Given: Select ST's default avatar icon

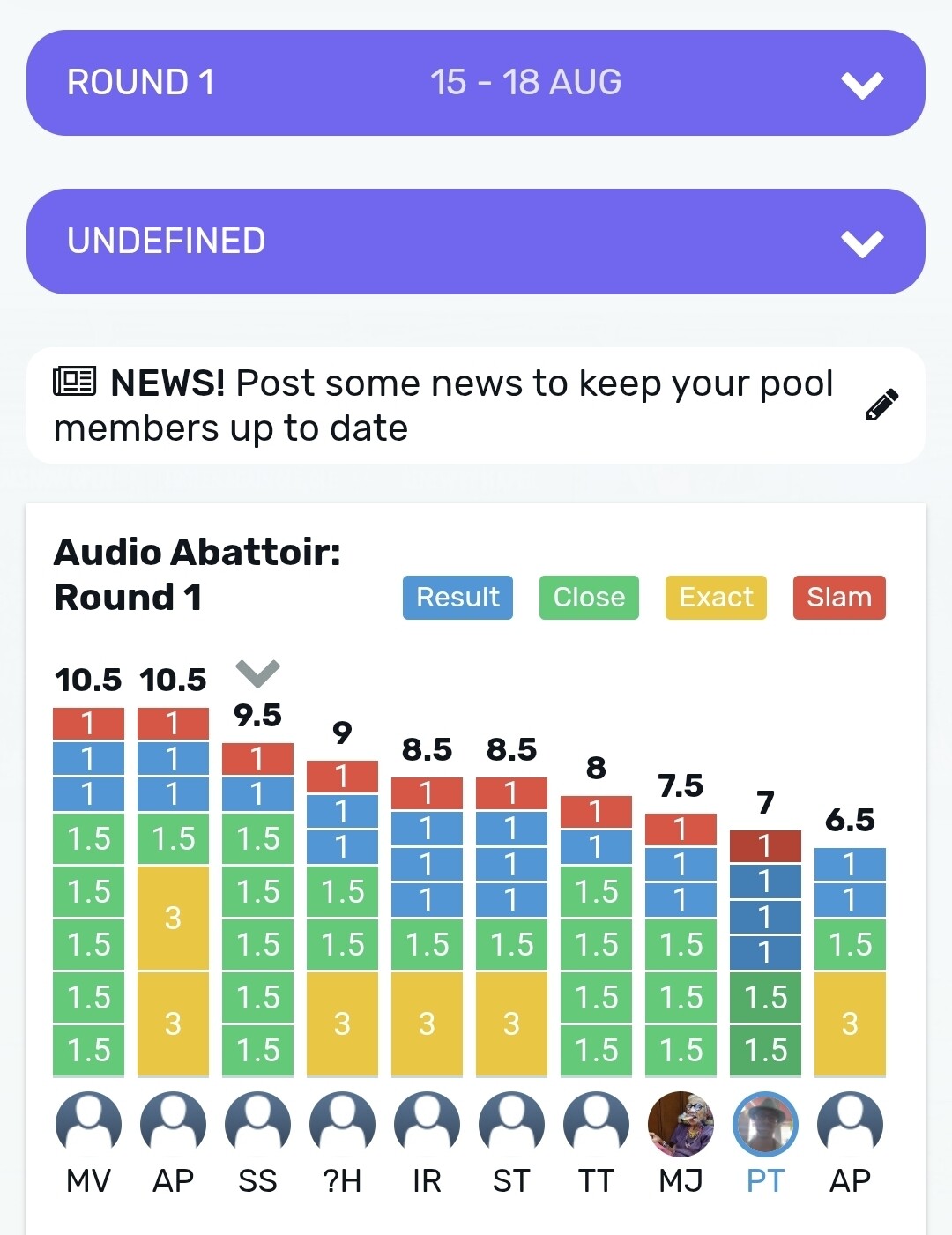Looking at the screenshot, I should tap(511, 1124).
